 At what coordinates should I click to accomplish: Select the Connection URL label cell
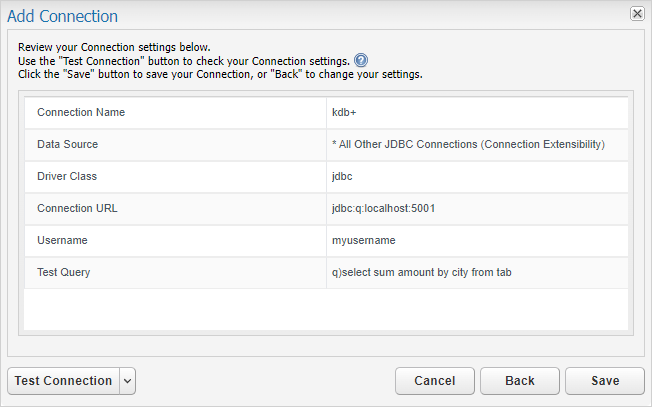coord(175,208)
